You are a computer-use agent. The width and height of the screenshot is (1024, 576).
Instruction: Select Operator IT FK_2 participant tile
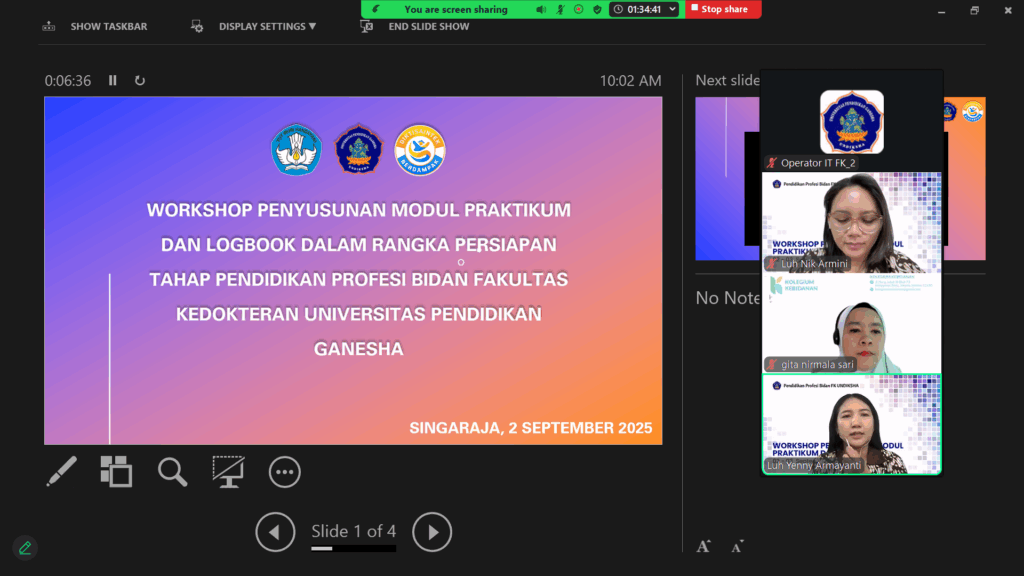[852, 121]
